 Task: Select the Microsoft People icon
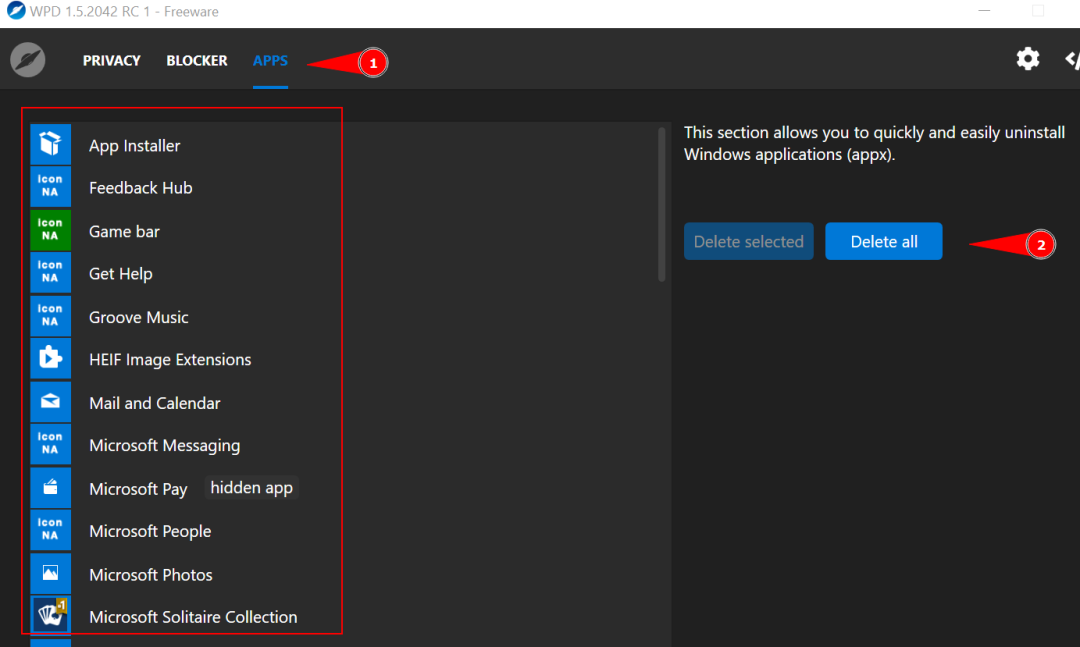[50, 531]
